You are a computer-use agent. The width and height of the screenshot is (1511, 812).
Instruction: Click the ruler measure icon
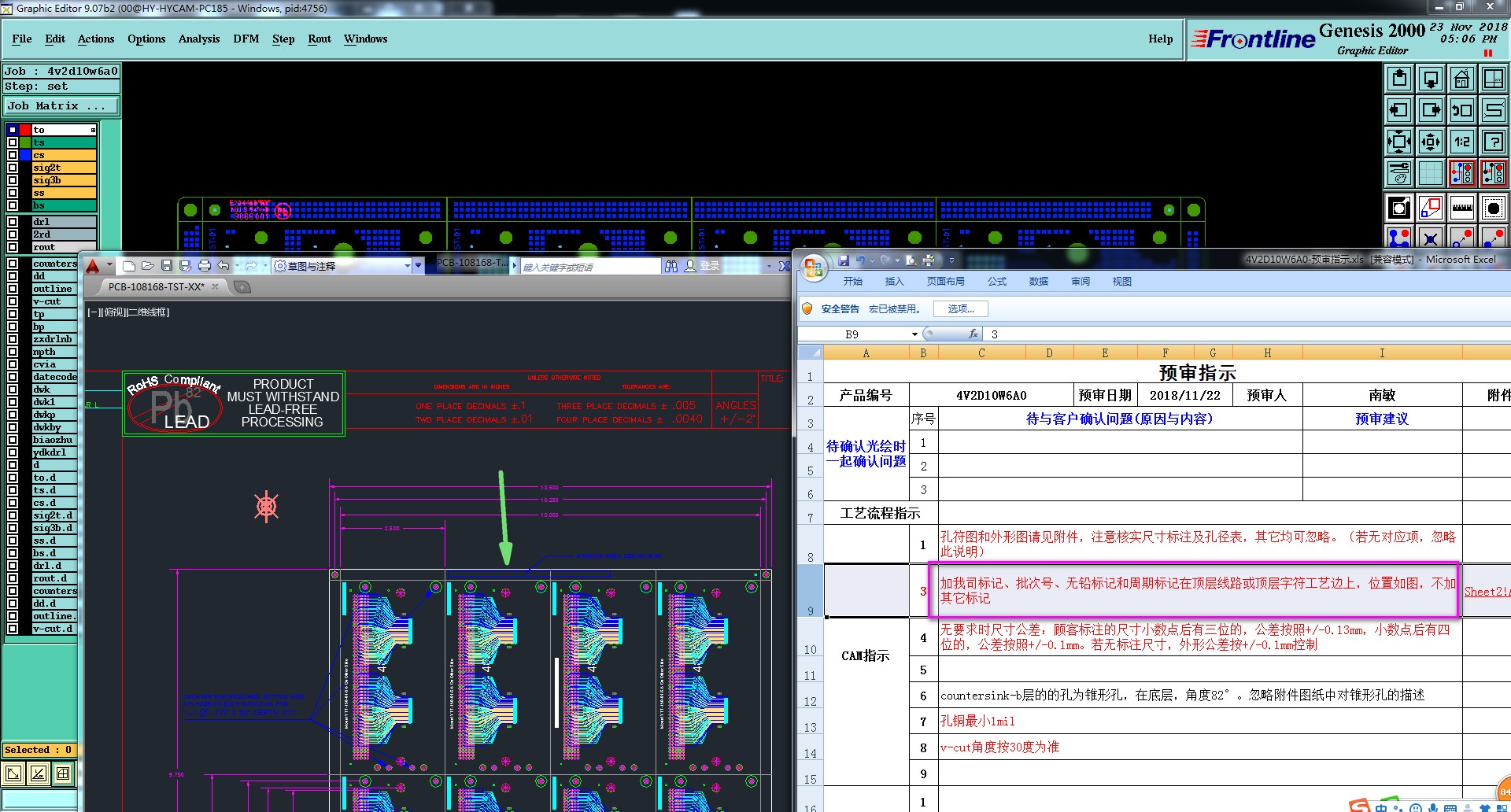coord(1462,208)
